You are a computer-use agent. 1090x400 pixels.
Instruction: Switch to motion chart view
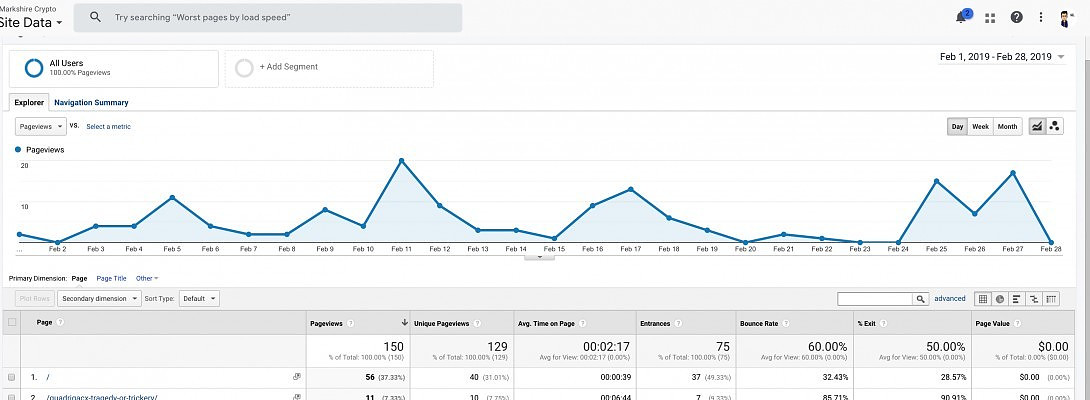tap(1054, 126)
